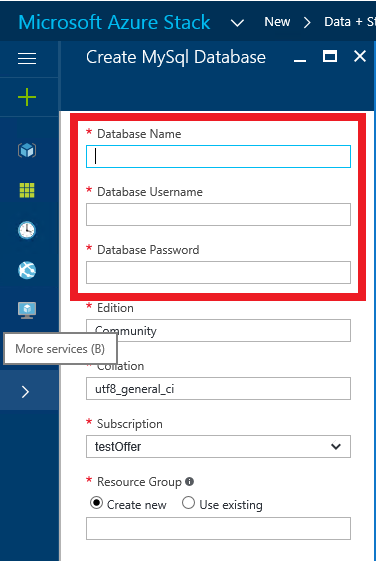Click the New breadcrumb item

click(x=277, y=22)
